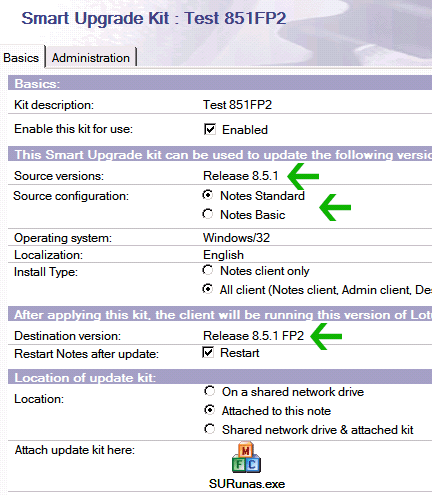Screen dimensions: 432x495
Task: Click the Enable this kit for use: label
Action: (x=73, y=129)
